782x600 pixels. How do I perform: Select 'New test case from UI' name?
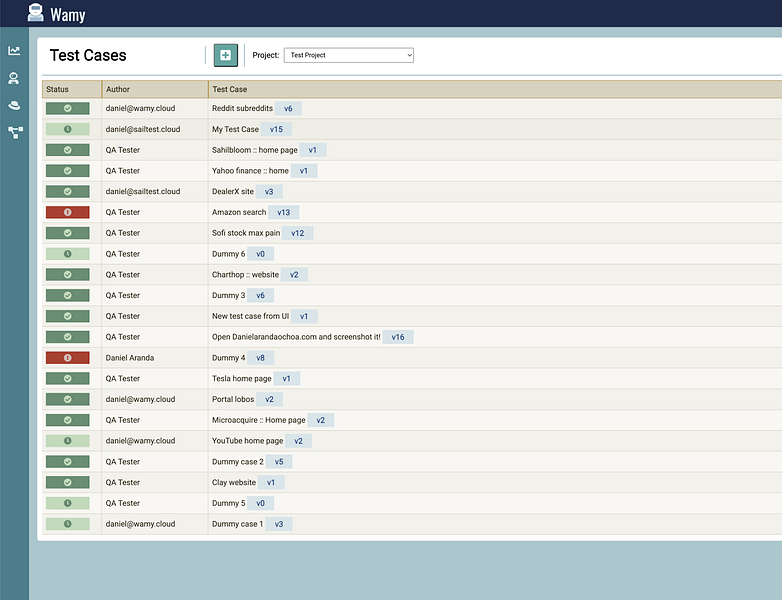250,316
